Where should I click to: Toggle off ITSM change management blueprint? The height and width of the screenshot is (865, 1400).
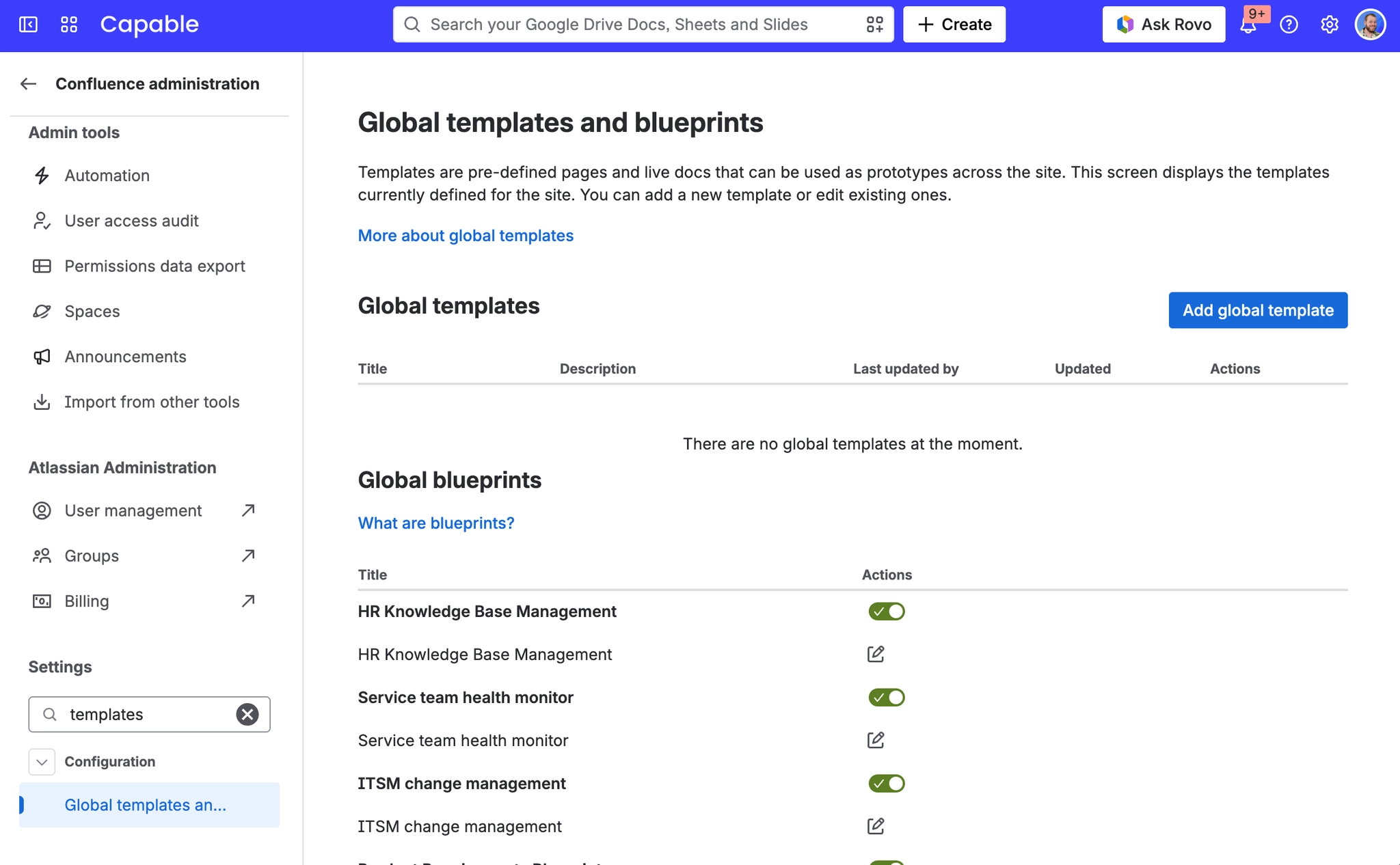[x=887, y=784]
